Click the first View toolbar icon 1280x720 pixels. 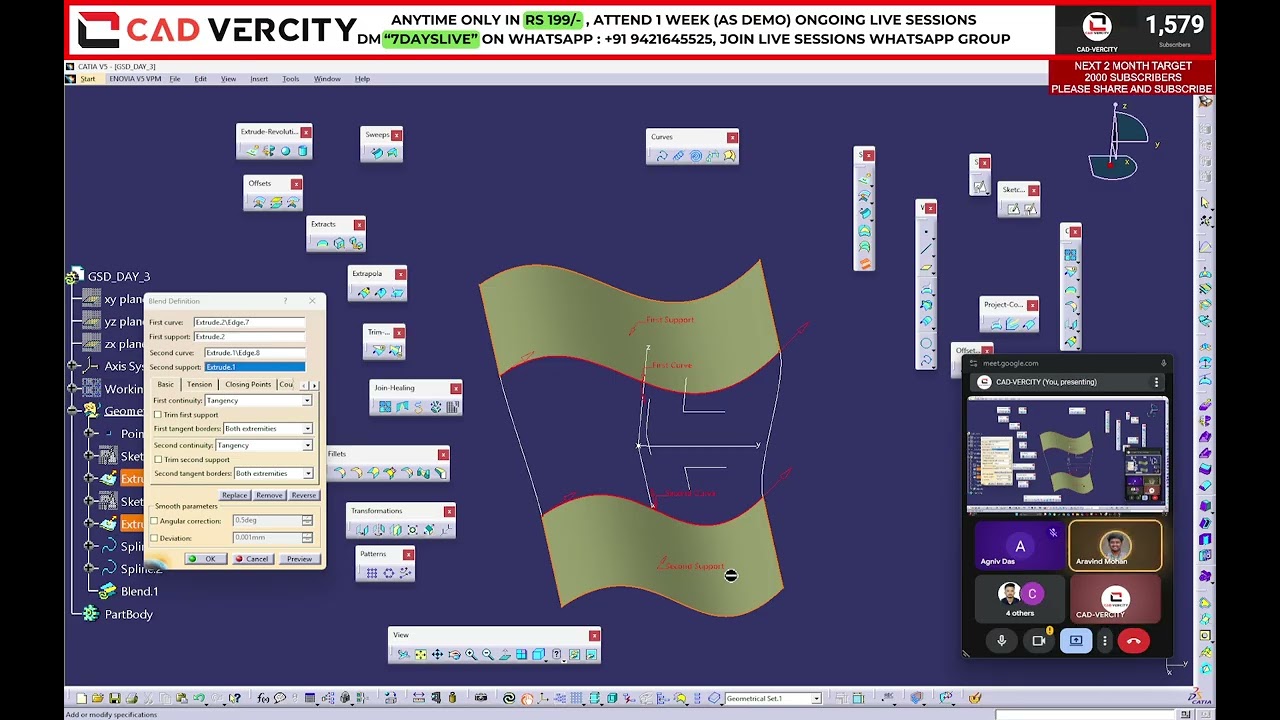pos(403,655)
